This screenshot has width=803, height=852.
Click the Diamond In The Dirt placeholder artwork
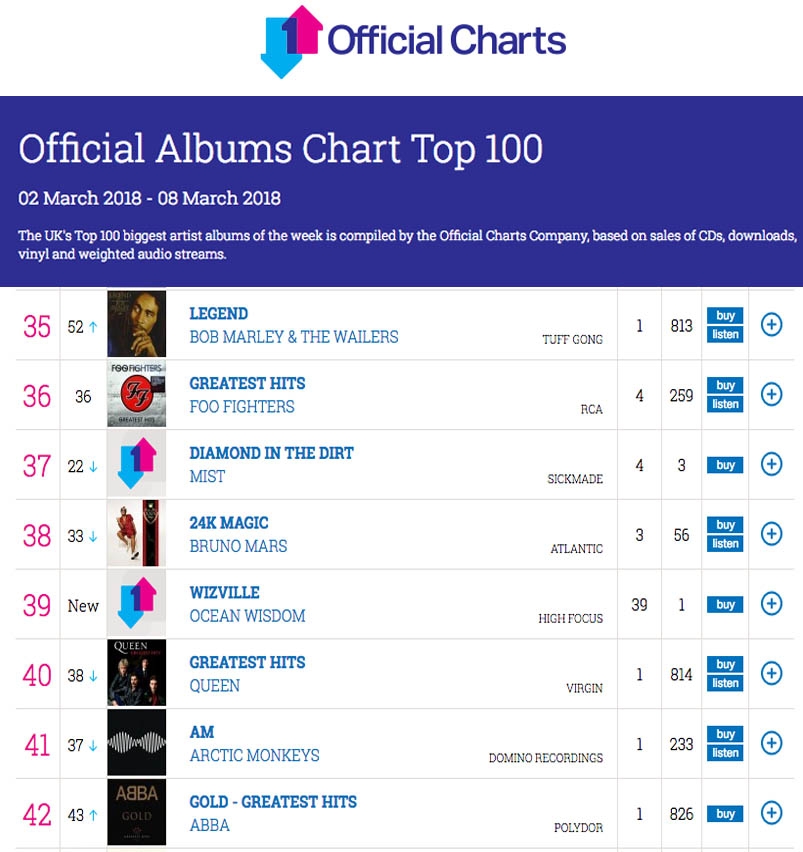click(x=136, y=464)
